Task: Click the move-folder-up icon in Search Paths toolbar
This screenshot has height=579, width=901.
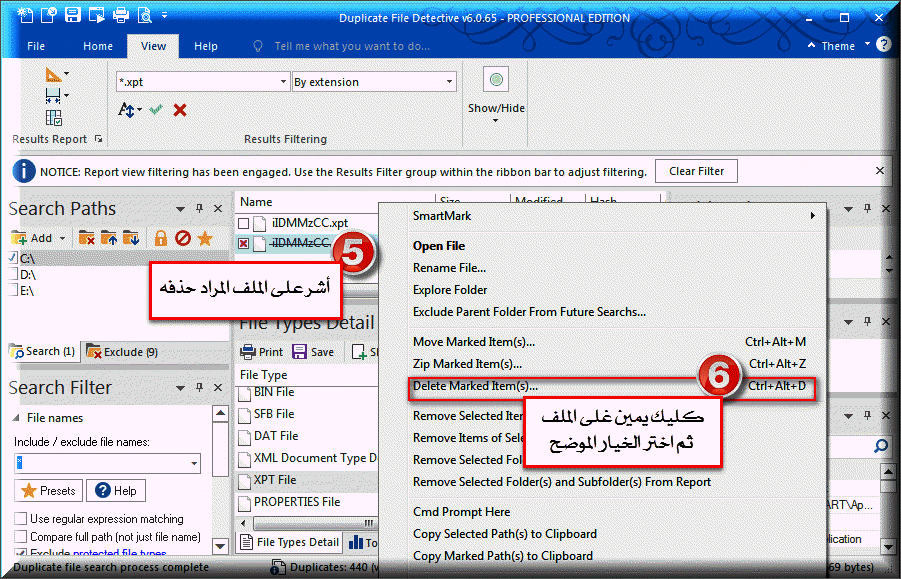Action: [109, 238]
